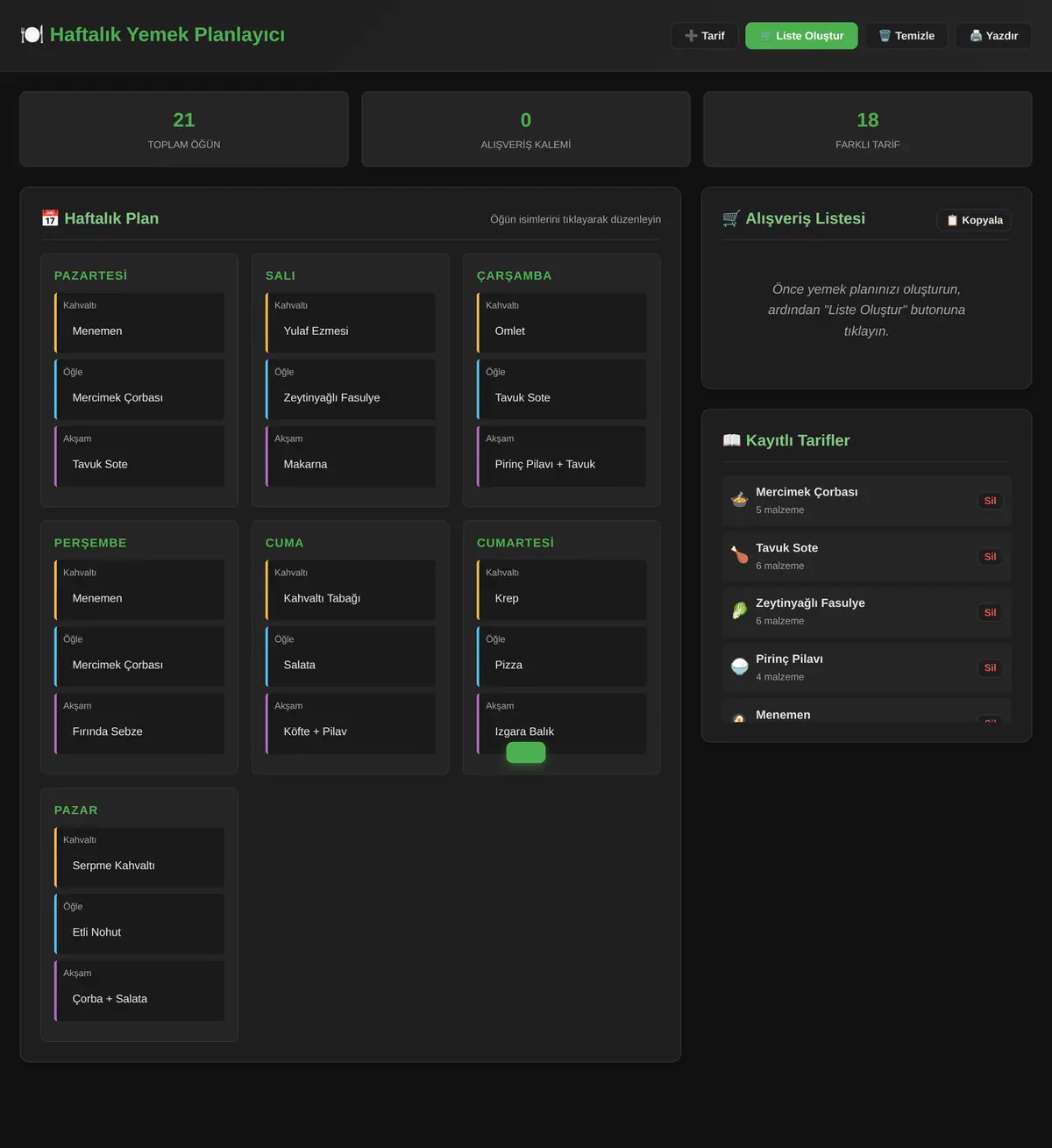
Task: Delete the Mercimek Çorbası saved recipe
Action: (990, 501)
